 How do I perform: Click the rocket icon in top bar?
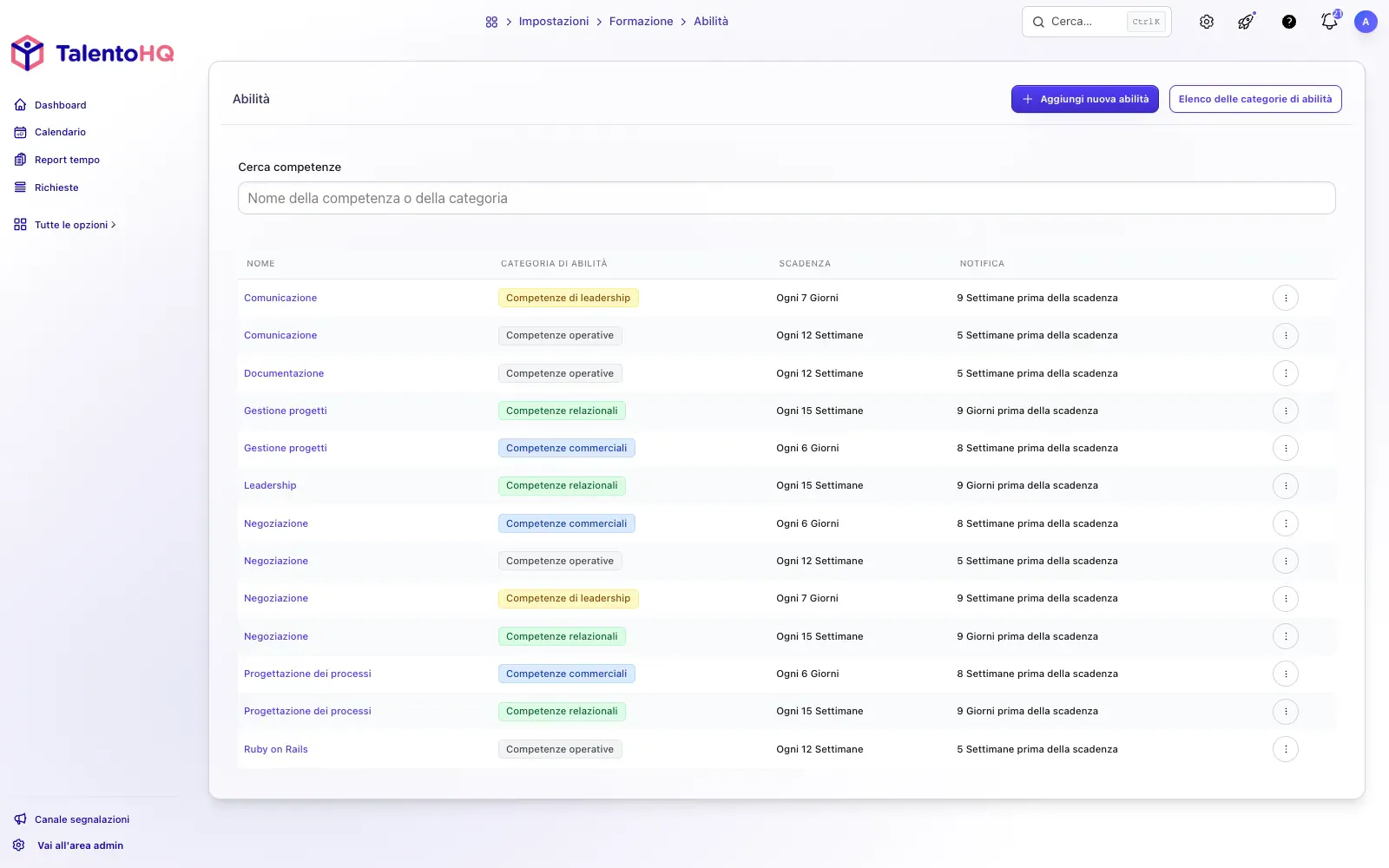click(x=1247, y=22)
